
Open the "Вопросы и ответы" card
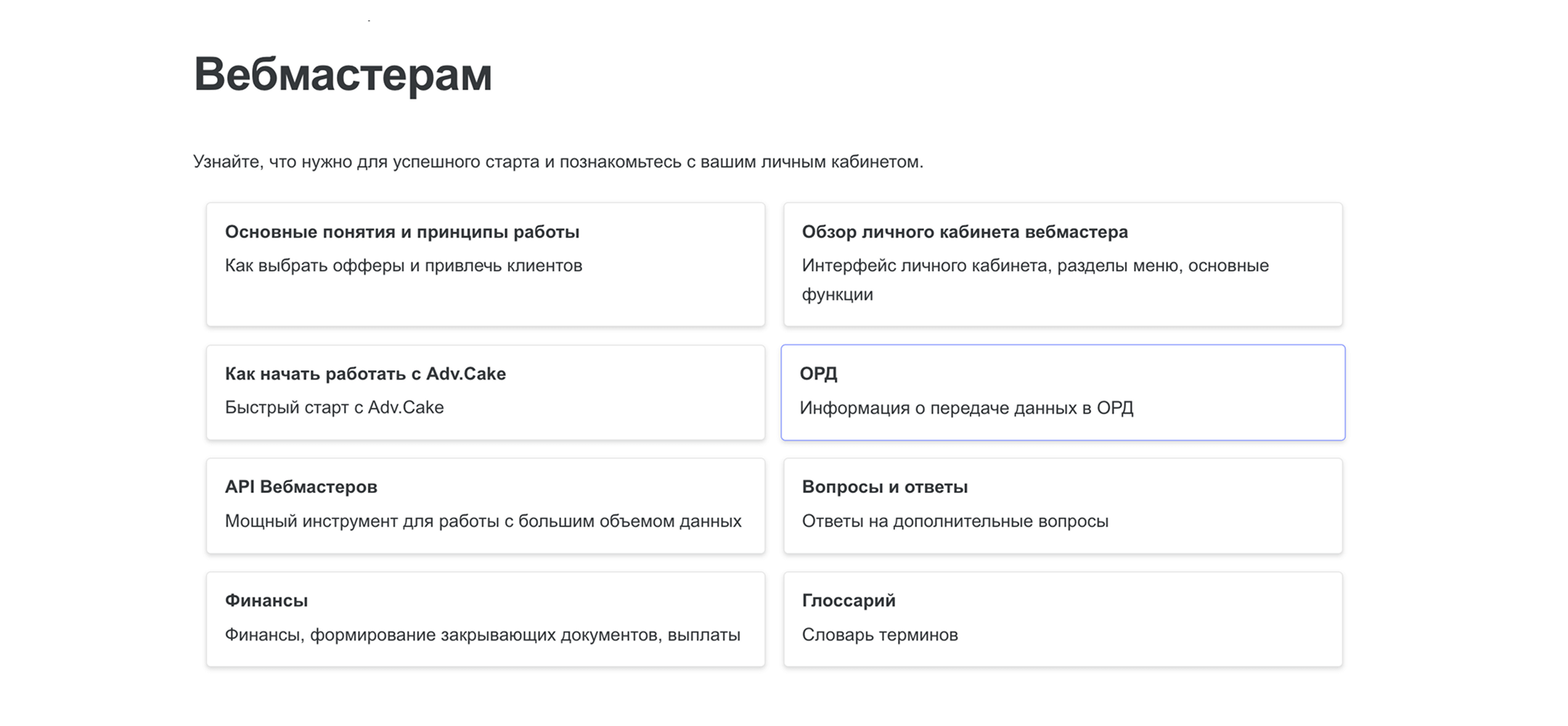coord(884,487)
